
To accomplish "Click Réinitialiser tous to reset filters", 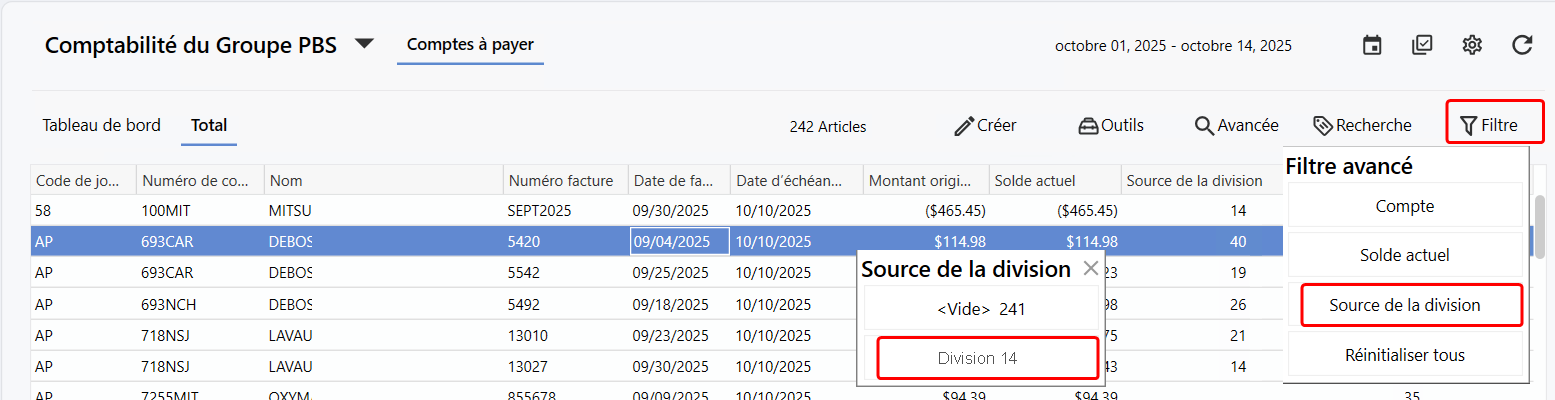I will click(1404, 355).
